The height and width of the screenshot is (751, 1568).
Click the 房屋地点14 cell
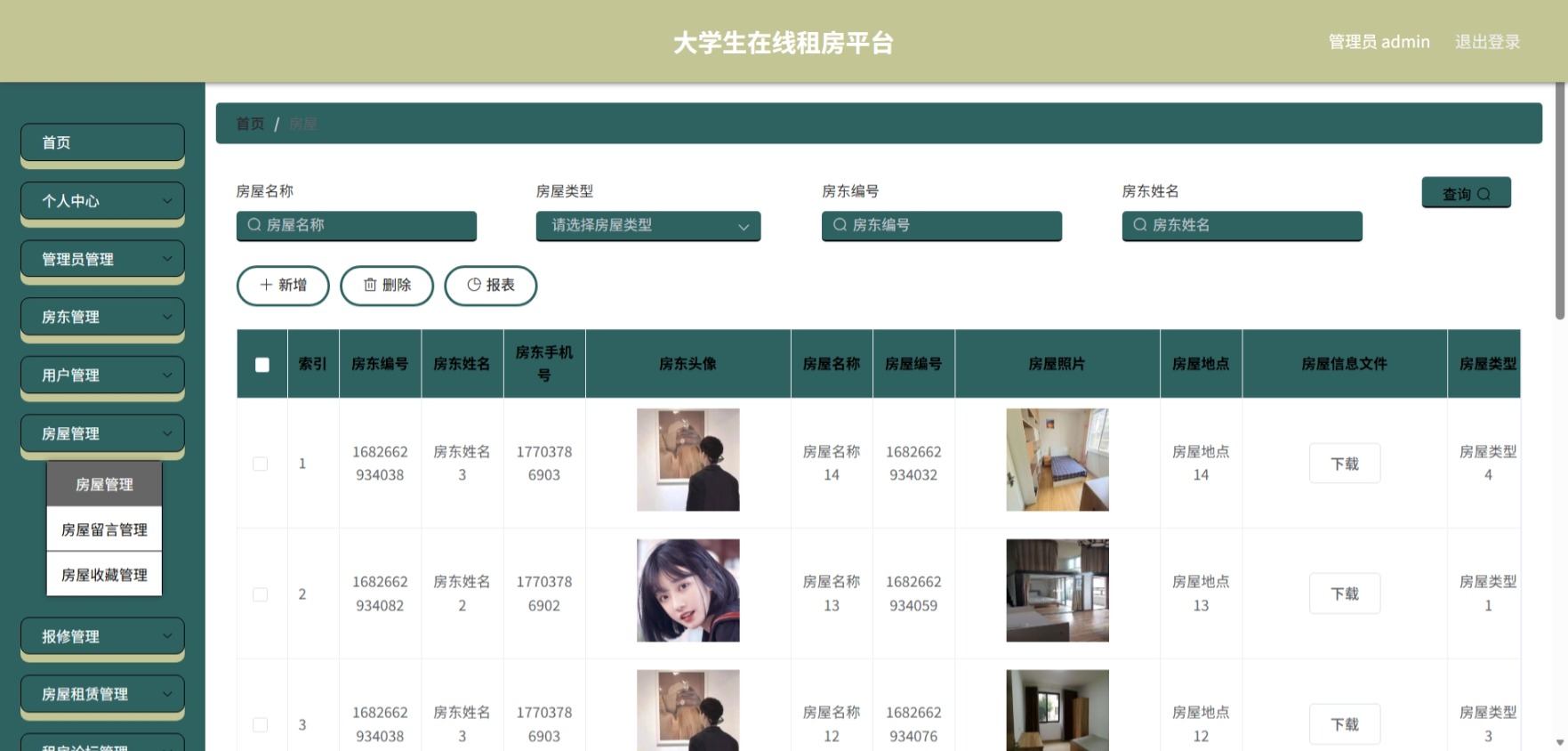coord(1201,464)
